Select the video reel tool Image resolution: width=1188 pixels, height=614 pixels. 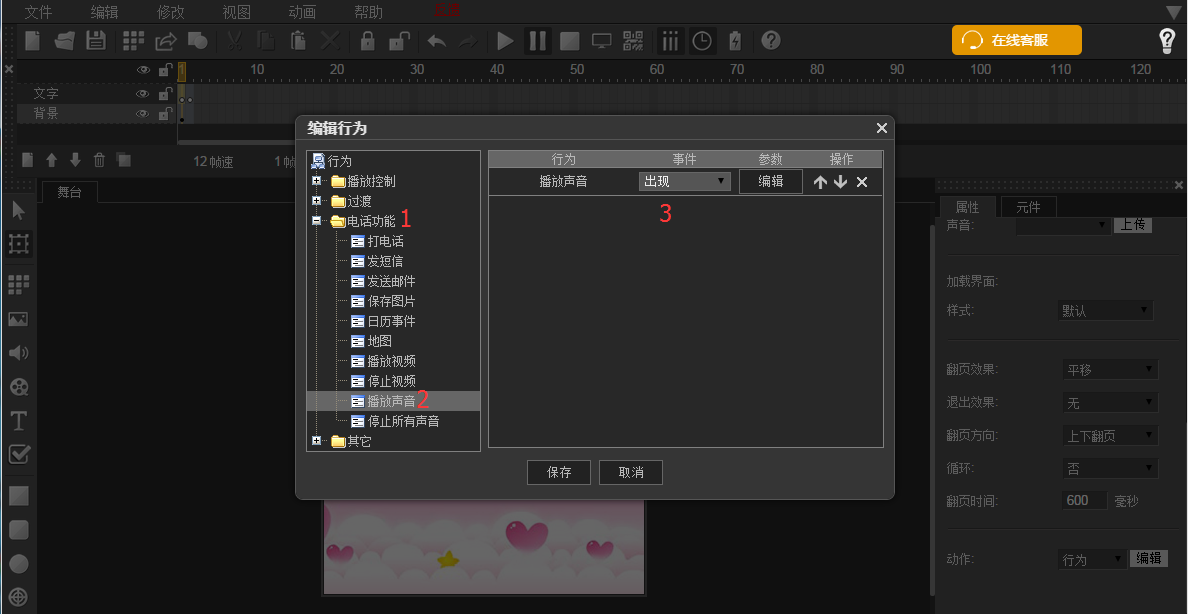(18, 386)
